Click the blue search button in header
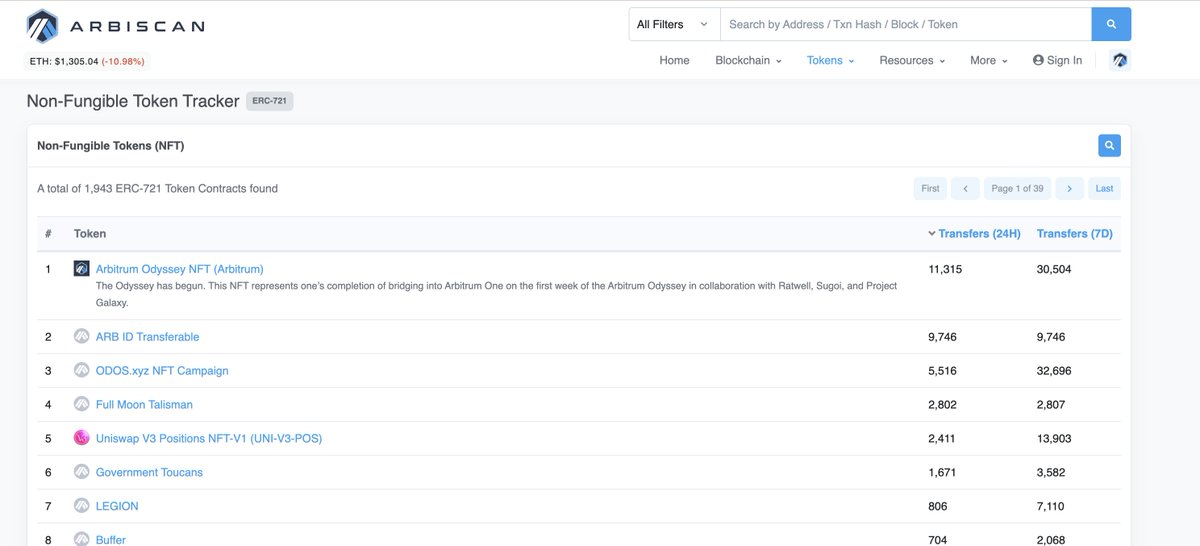This screenshot has height=546, width=1200. 1111,24
